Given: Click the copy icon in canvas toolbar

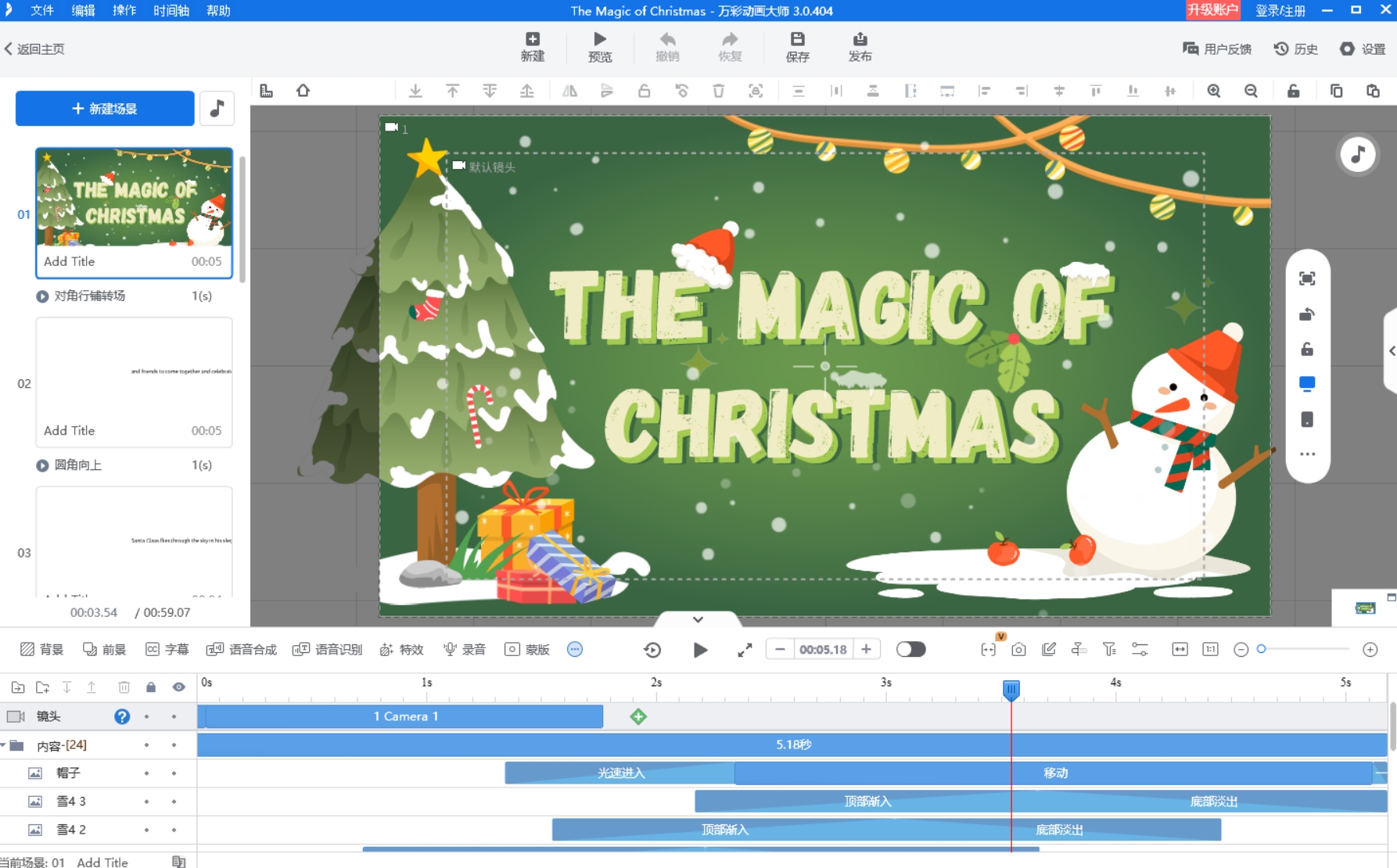Looking at the screenshot, I should pyautogui.click(x=1336, y=91).
